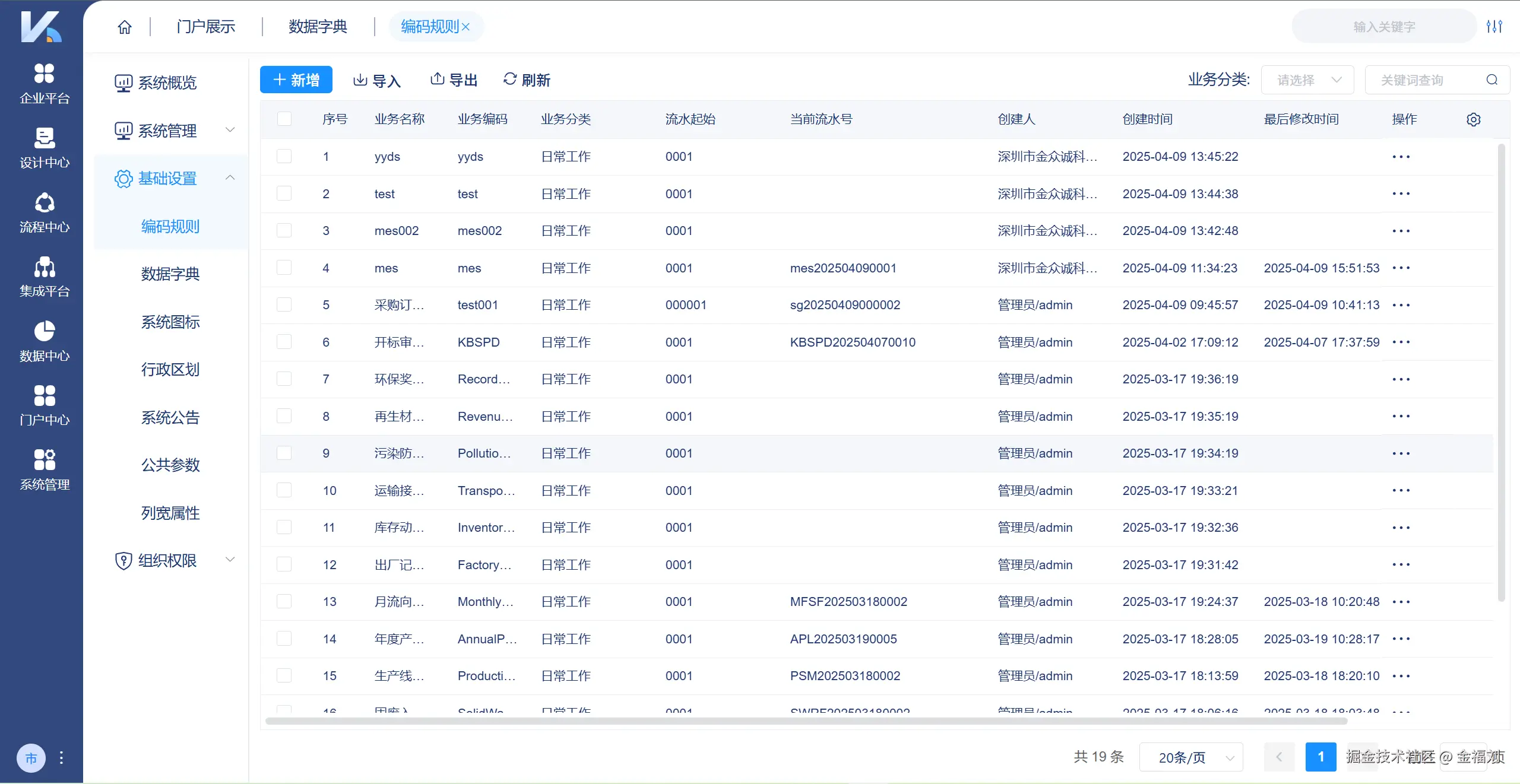Viewport: 1520px width, 784px height.
Task: Click the horizontal scrollbar under the table
Action: (806, 721)
